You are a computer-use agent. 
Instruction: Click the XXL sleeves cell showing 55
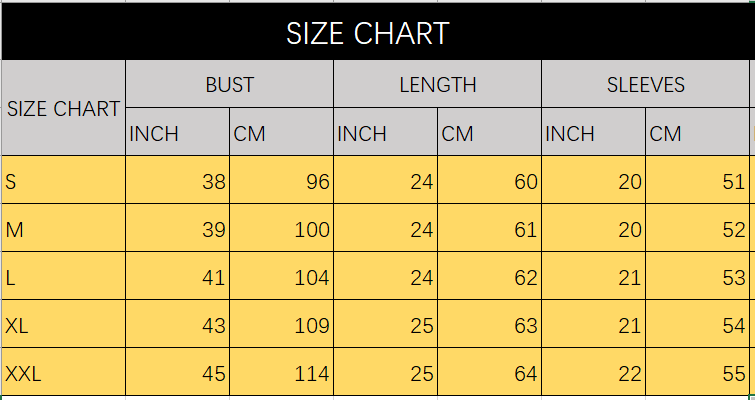pyautogui.click(x=698, y=372)
